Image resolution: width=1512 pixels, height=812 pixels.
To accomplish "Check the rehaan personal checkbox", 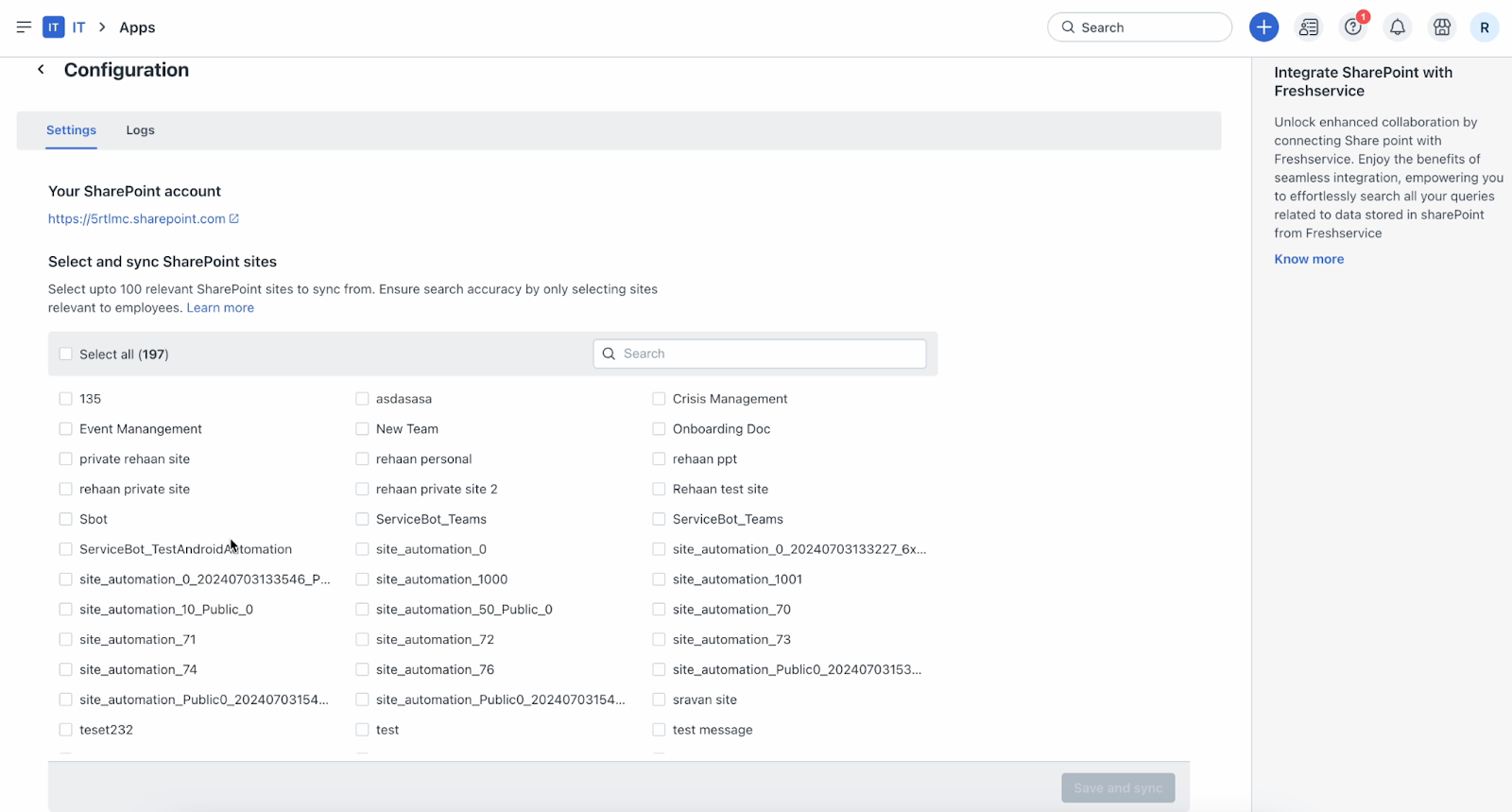I will 362,459.
